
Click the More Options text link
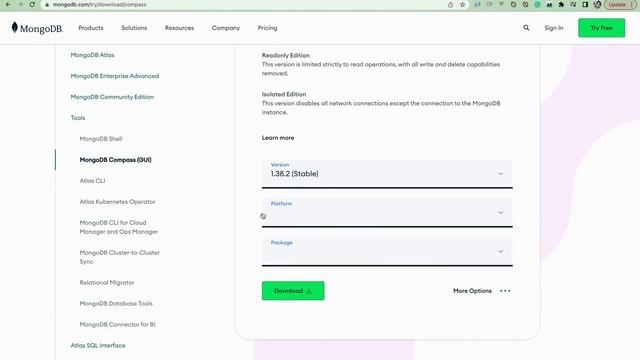(x=472, y=291)
